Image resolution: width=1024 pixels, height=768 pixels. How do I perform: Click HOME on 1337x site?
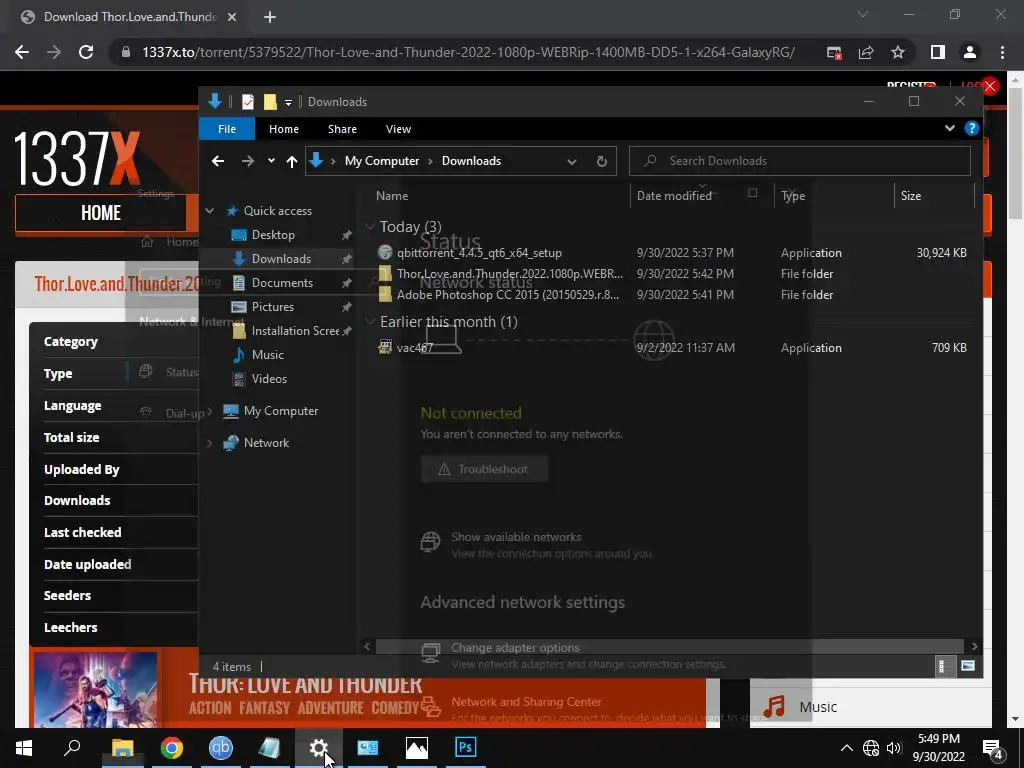101,213
